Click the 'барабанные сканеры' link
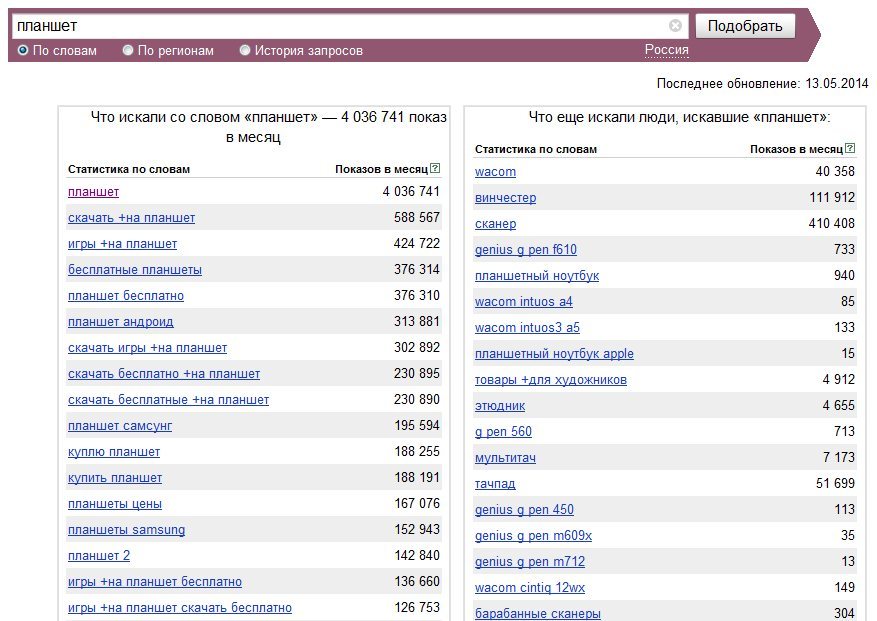This screenshot has width=877, height=621. click(537, 614)
